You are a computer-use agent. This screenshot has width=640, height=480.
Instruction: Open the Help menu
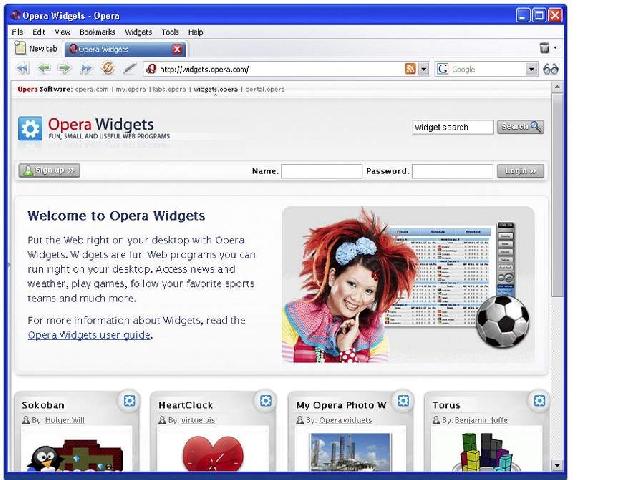196,32
